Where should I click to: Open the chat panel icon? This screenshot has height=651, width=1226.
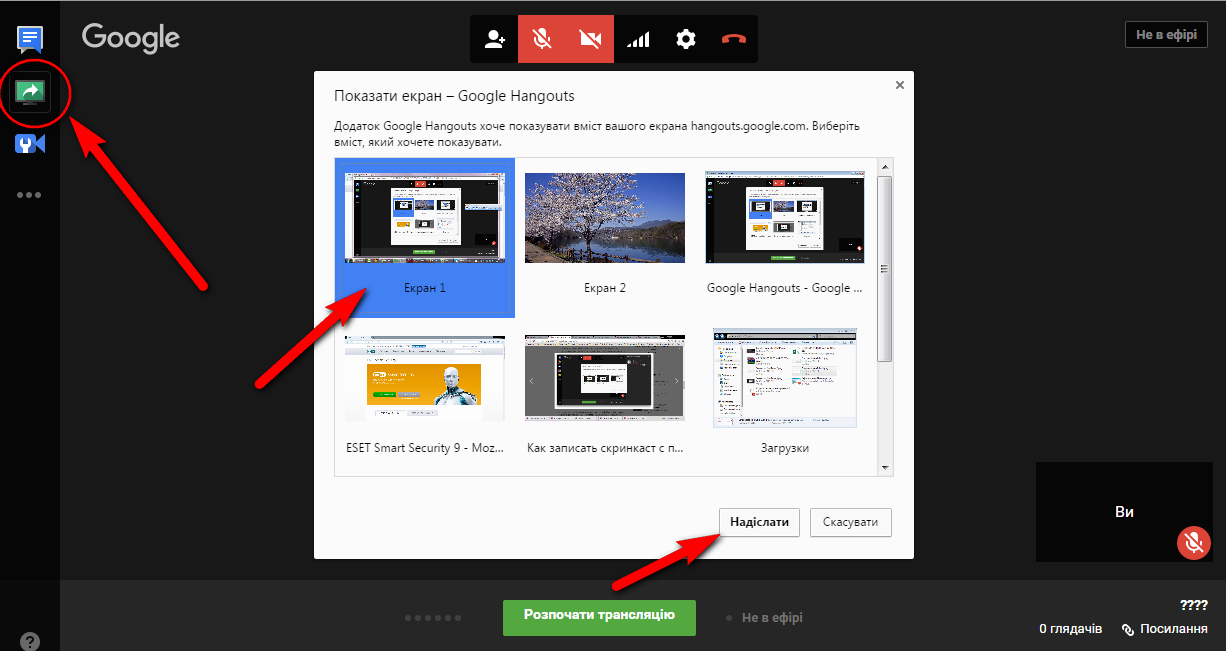click(x=30, y=39)
